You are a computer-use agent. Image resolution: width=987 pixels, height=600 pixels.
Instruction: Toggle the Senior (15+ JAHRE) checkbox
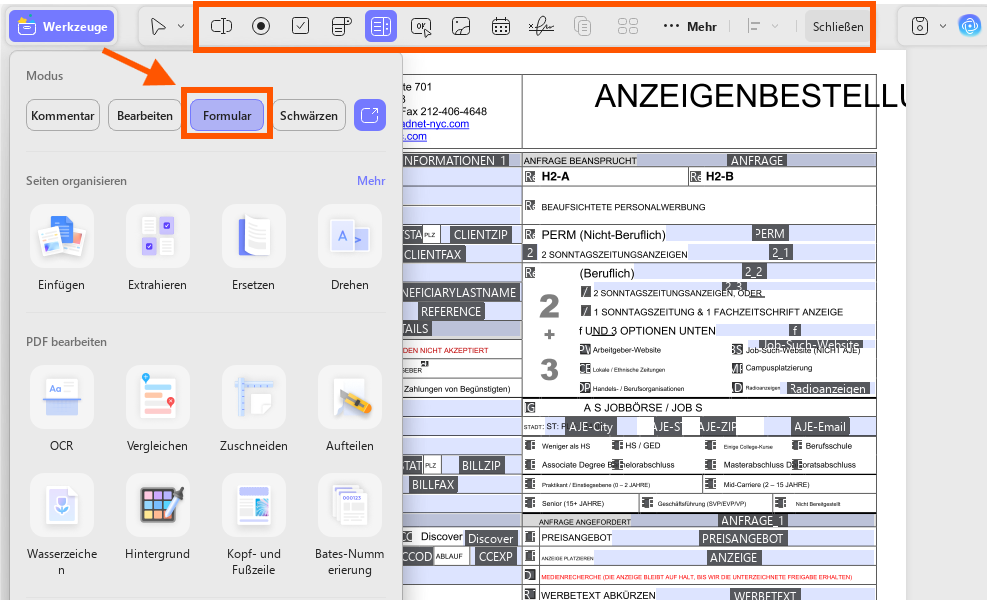530,503
